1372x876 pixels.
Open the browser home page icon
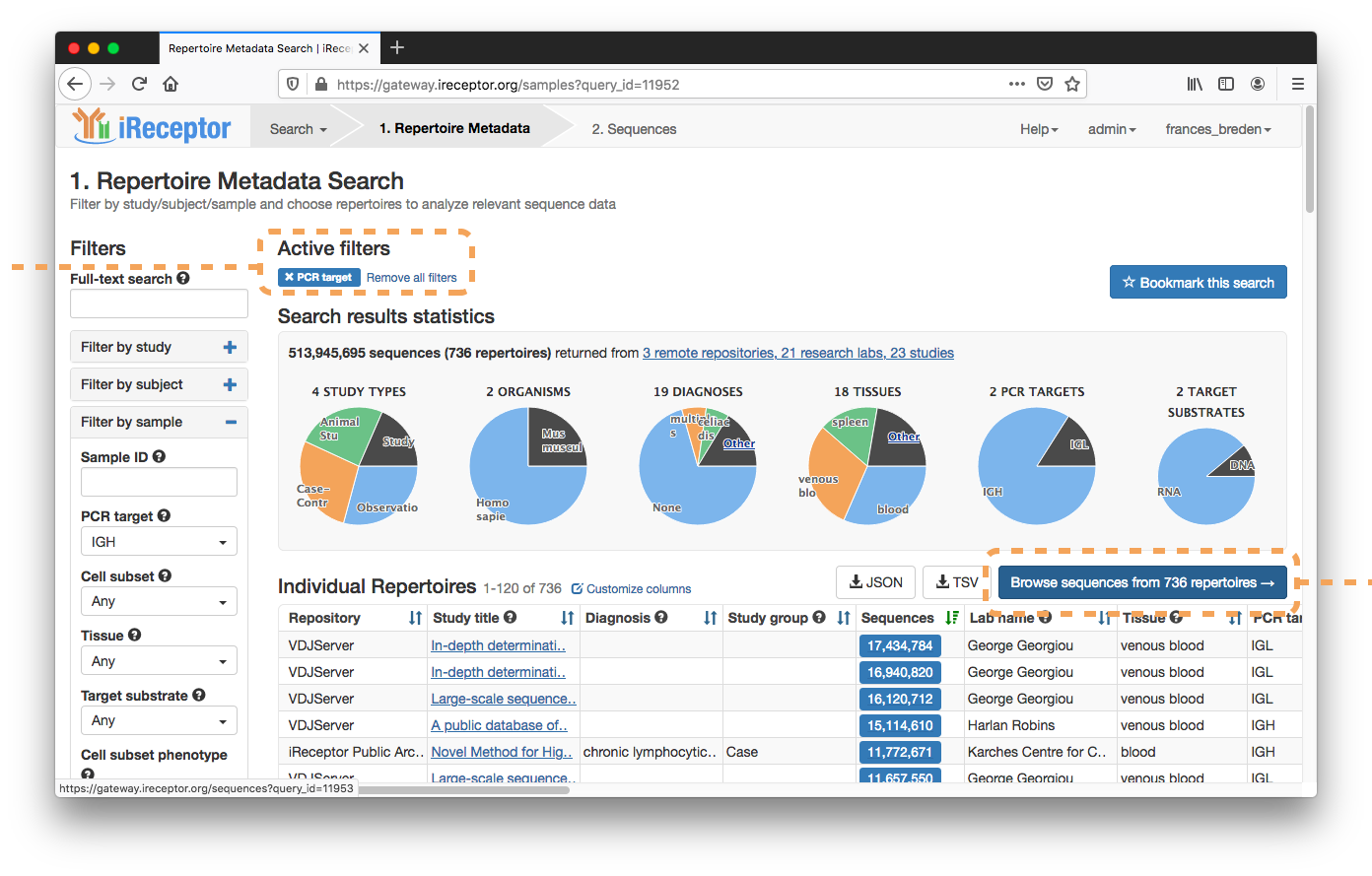coord(171,84)
